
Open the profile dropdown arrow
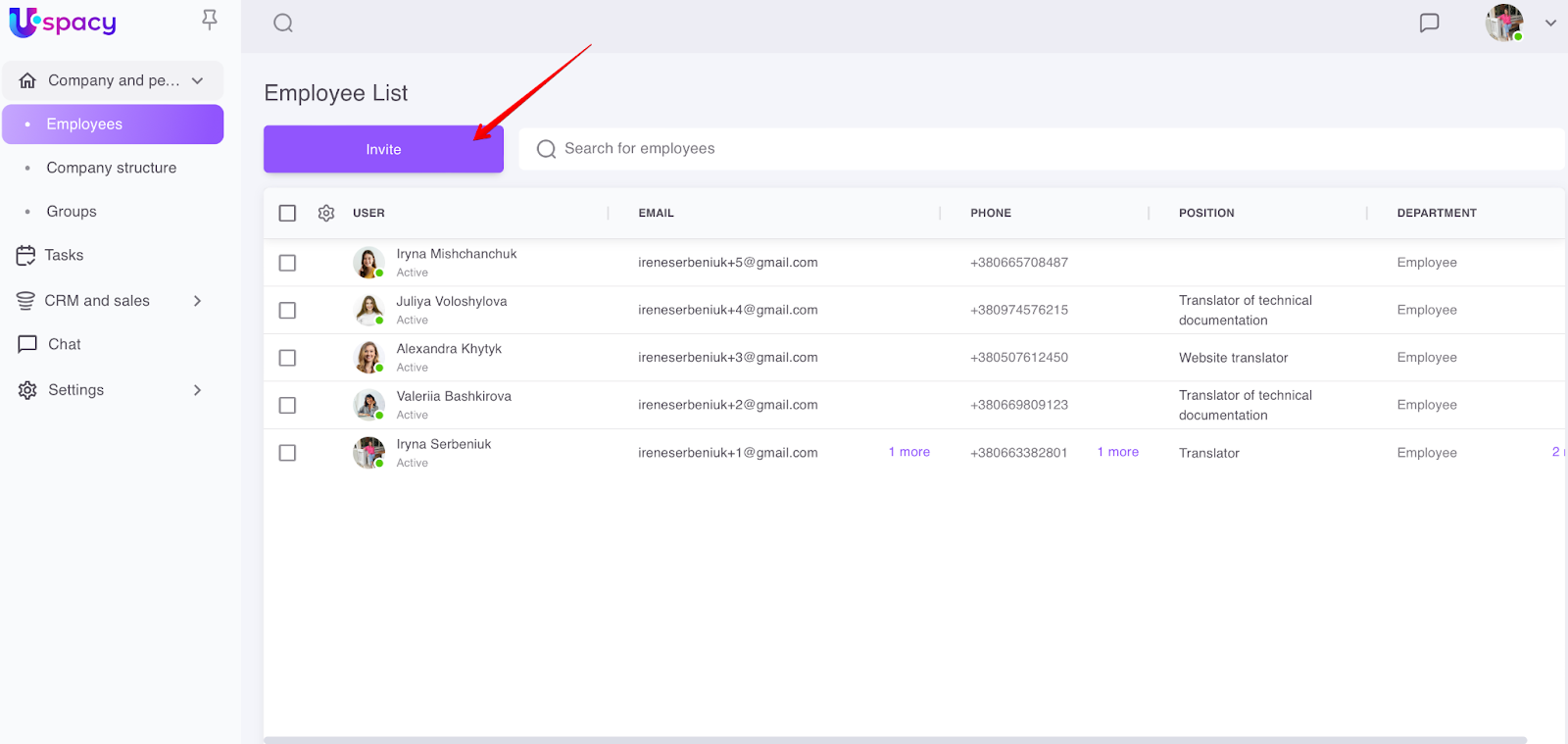(1550, 23)
